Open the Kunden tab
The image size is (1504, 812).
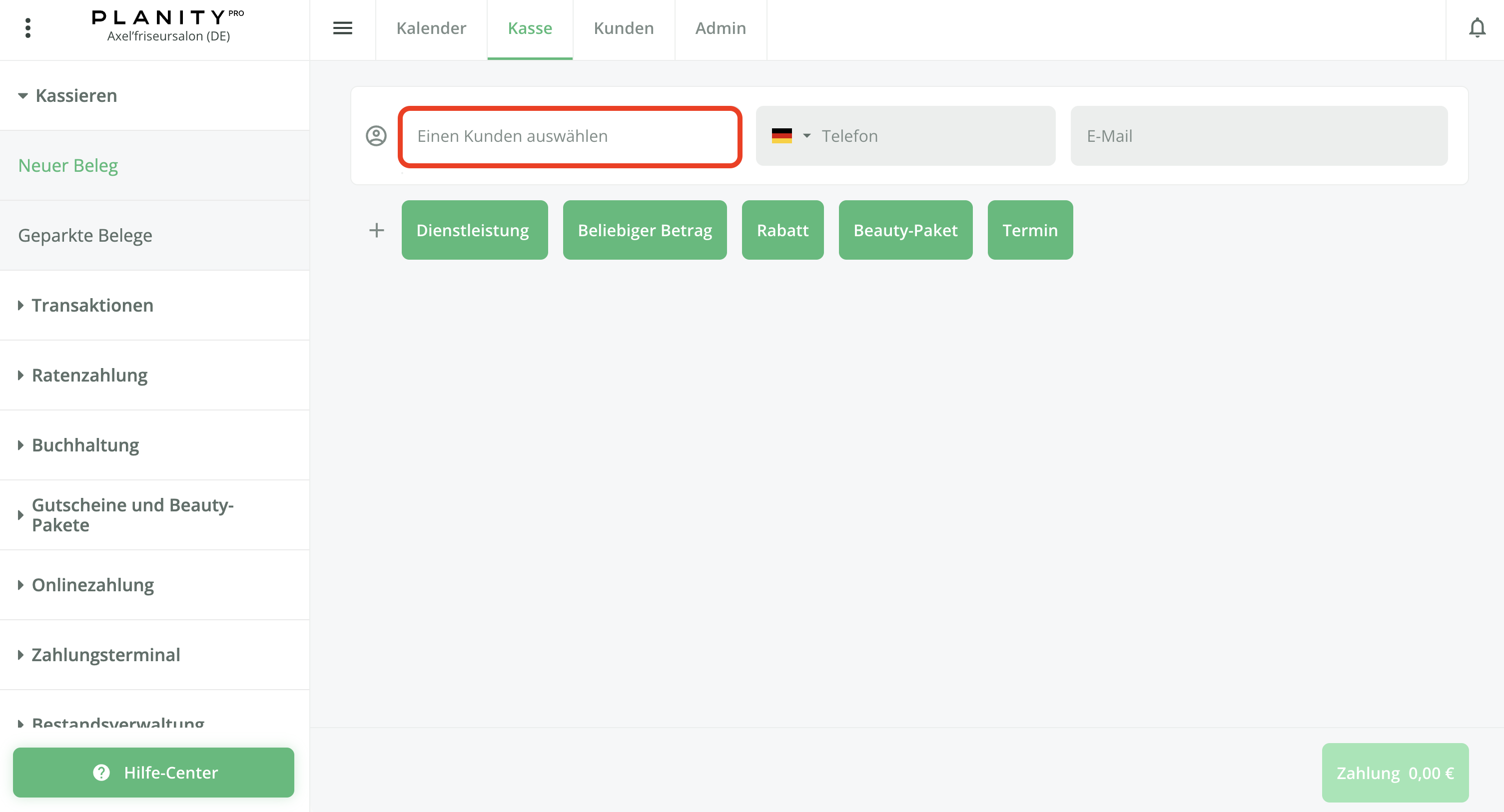click(x=623, y=28)
